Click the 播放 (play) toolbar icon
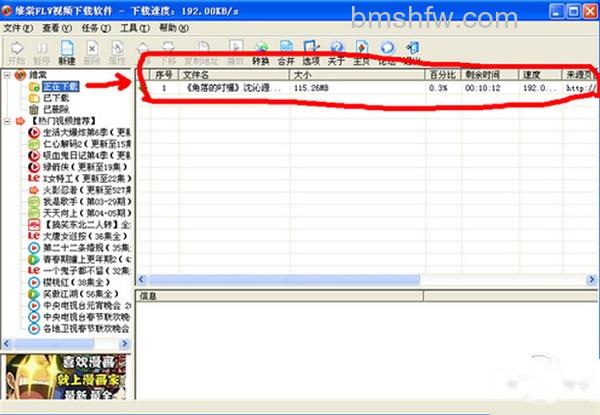Screen dimensions: 600x415 pyautogui.click(x=236, y=48)
